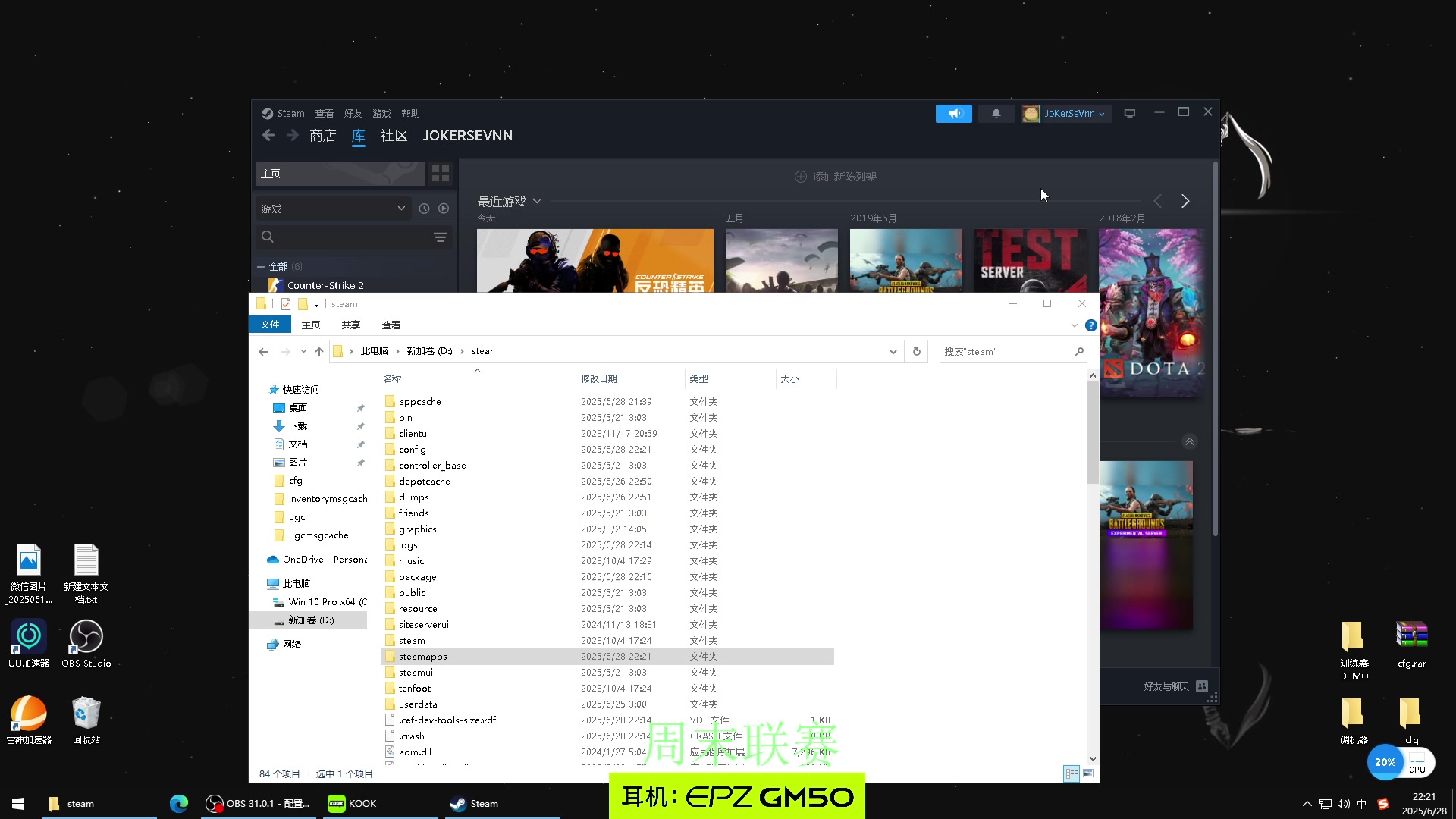Screen dimensions: 1456x819
Task: Open Steam notifications bell
Action: [x=996, y=114]
